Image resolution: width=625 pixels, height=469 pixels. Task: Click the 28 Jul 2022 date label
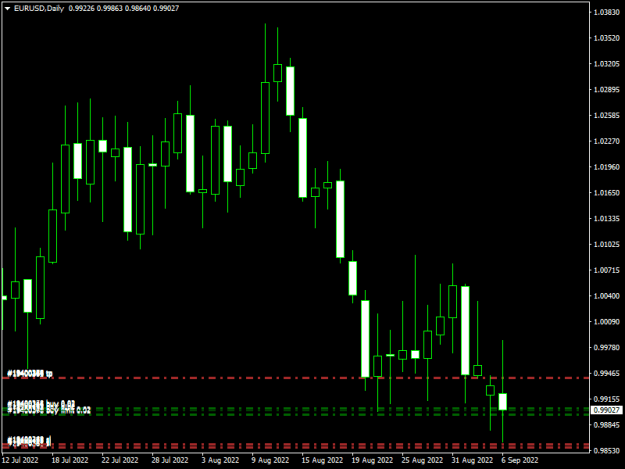click(170, 460)
